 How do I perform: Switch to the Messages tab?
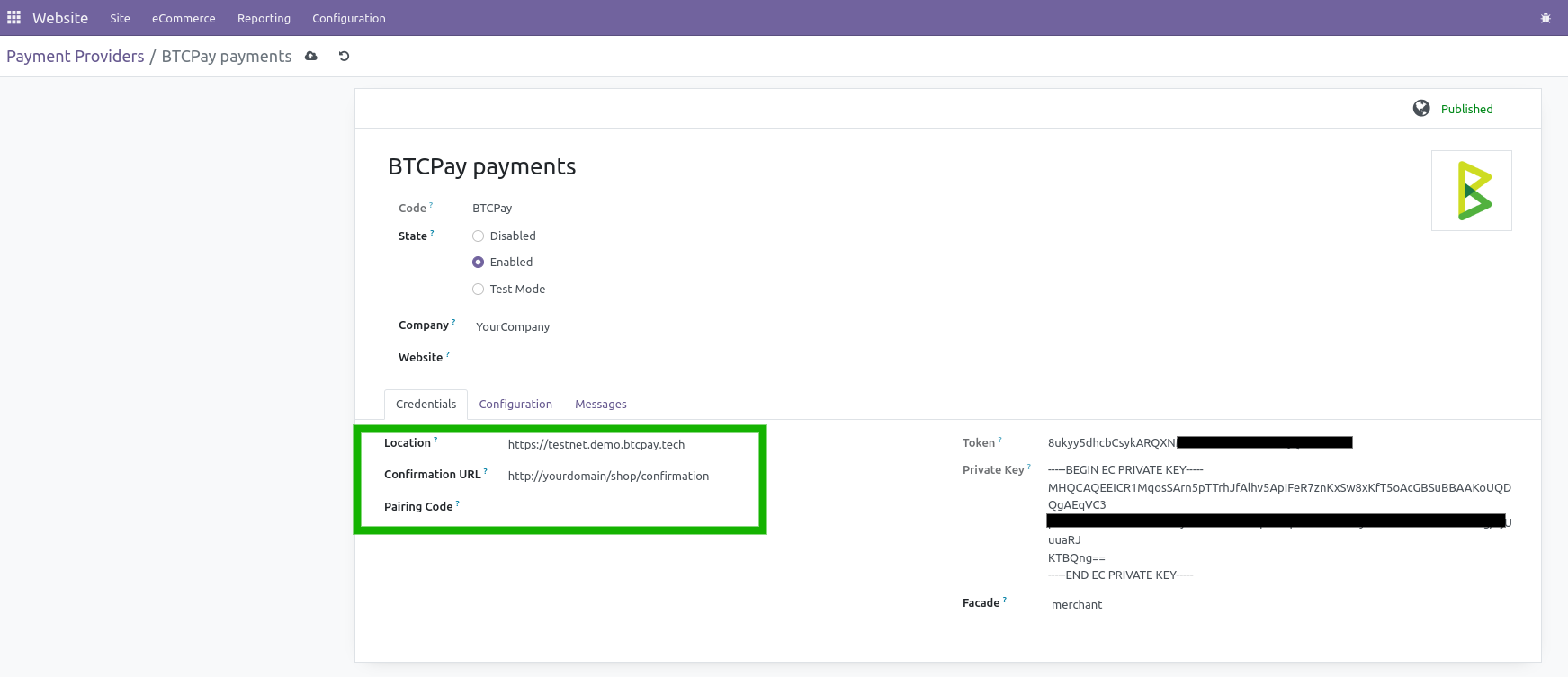click(601, 405)
